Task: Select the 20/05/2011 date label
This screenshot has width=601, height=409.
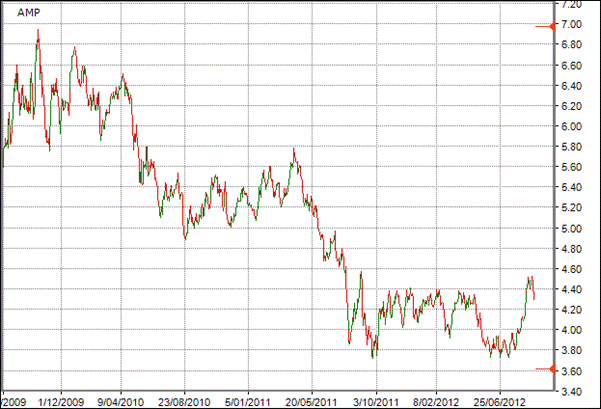Action: click(311, 399)
